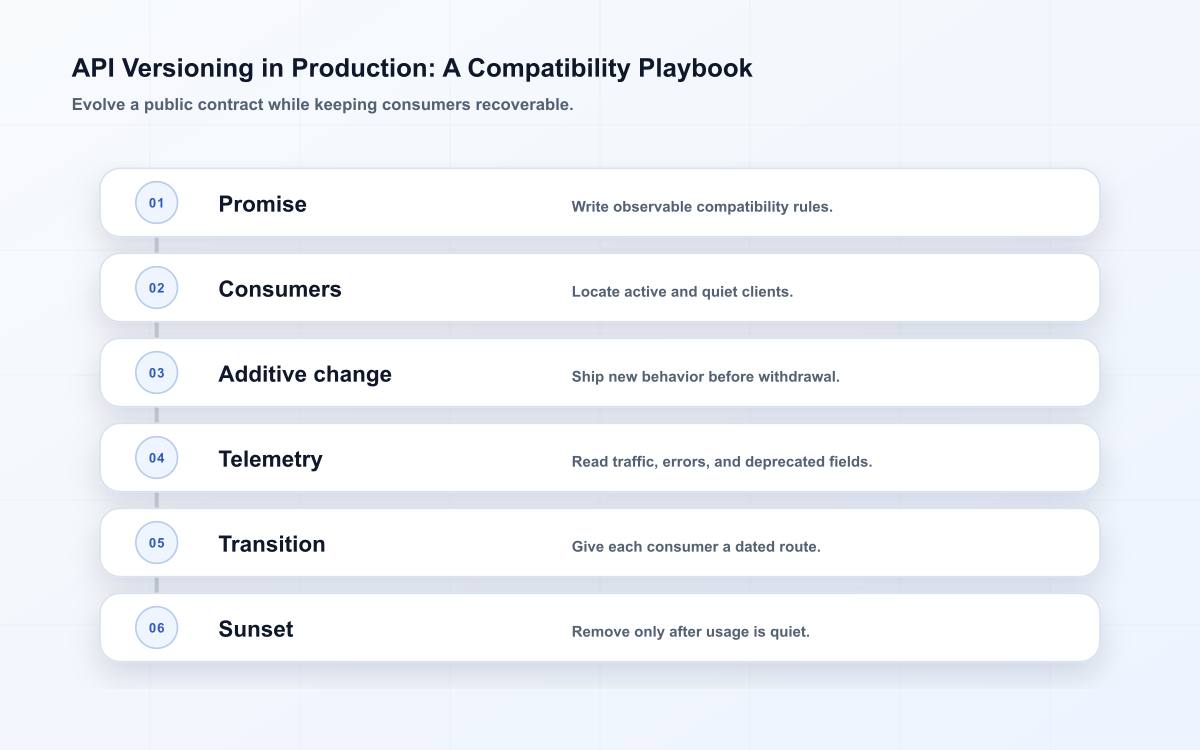Choose the Additive change heading
1200x750 pixels.
tap(305, 375)
